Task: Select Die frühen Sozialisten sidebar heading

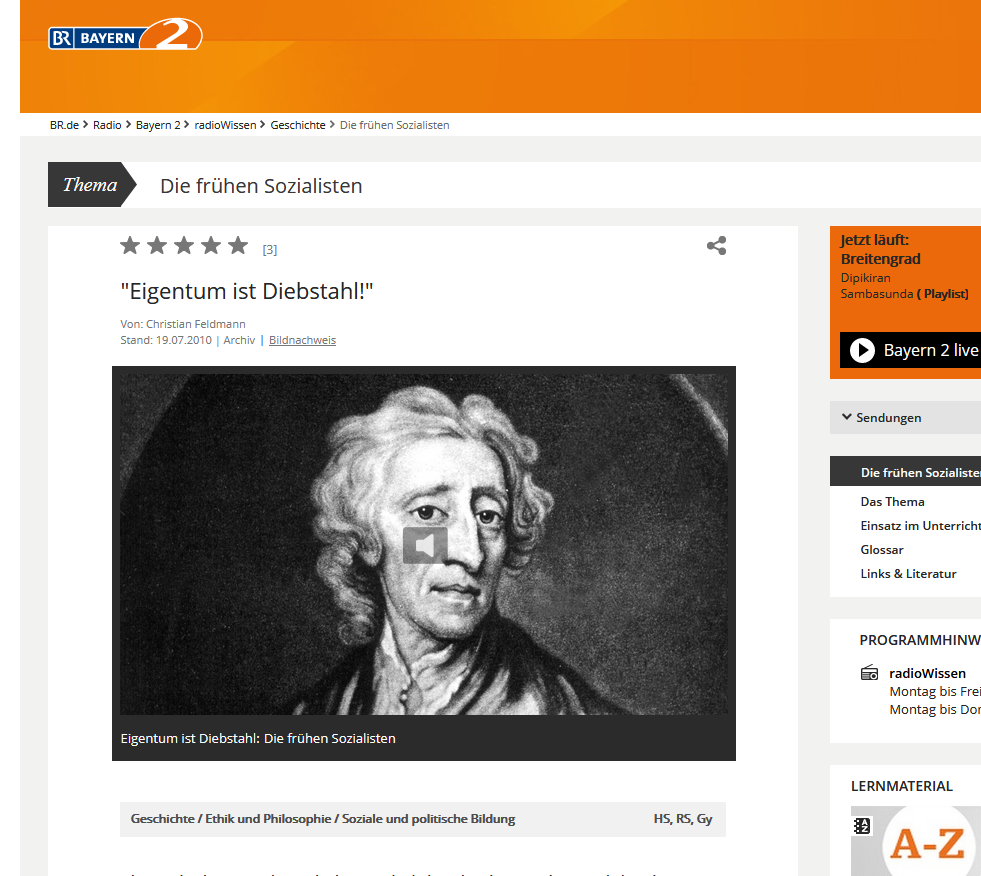Action: pyautogui.click(x=905, y=471)
